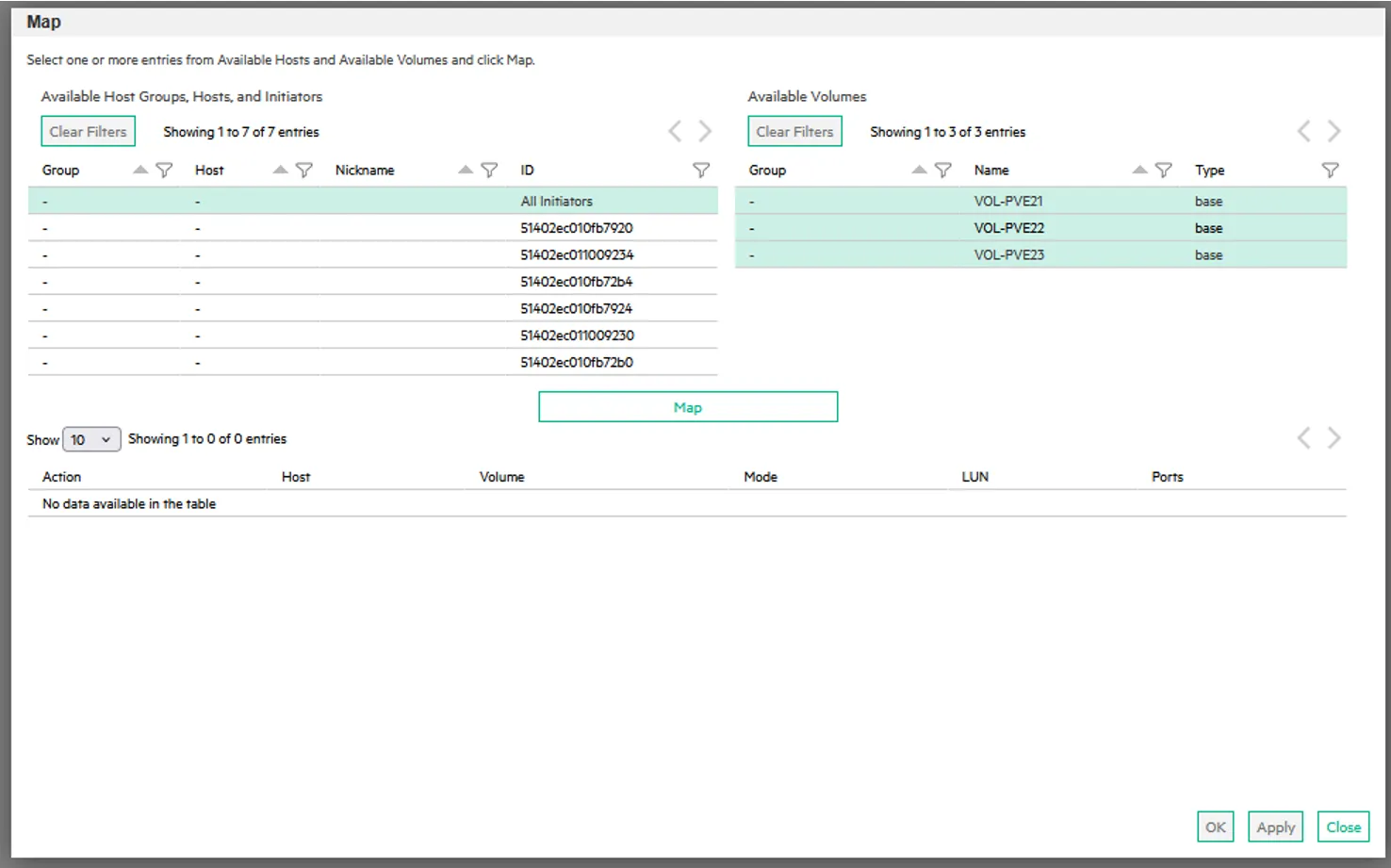Viewport: 1391px width, 868px height.
Task: Close the Map dialog
Action: pyautogui.click(x=1343, y=827)
